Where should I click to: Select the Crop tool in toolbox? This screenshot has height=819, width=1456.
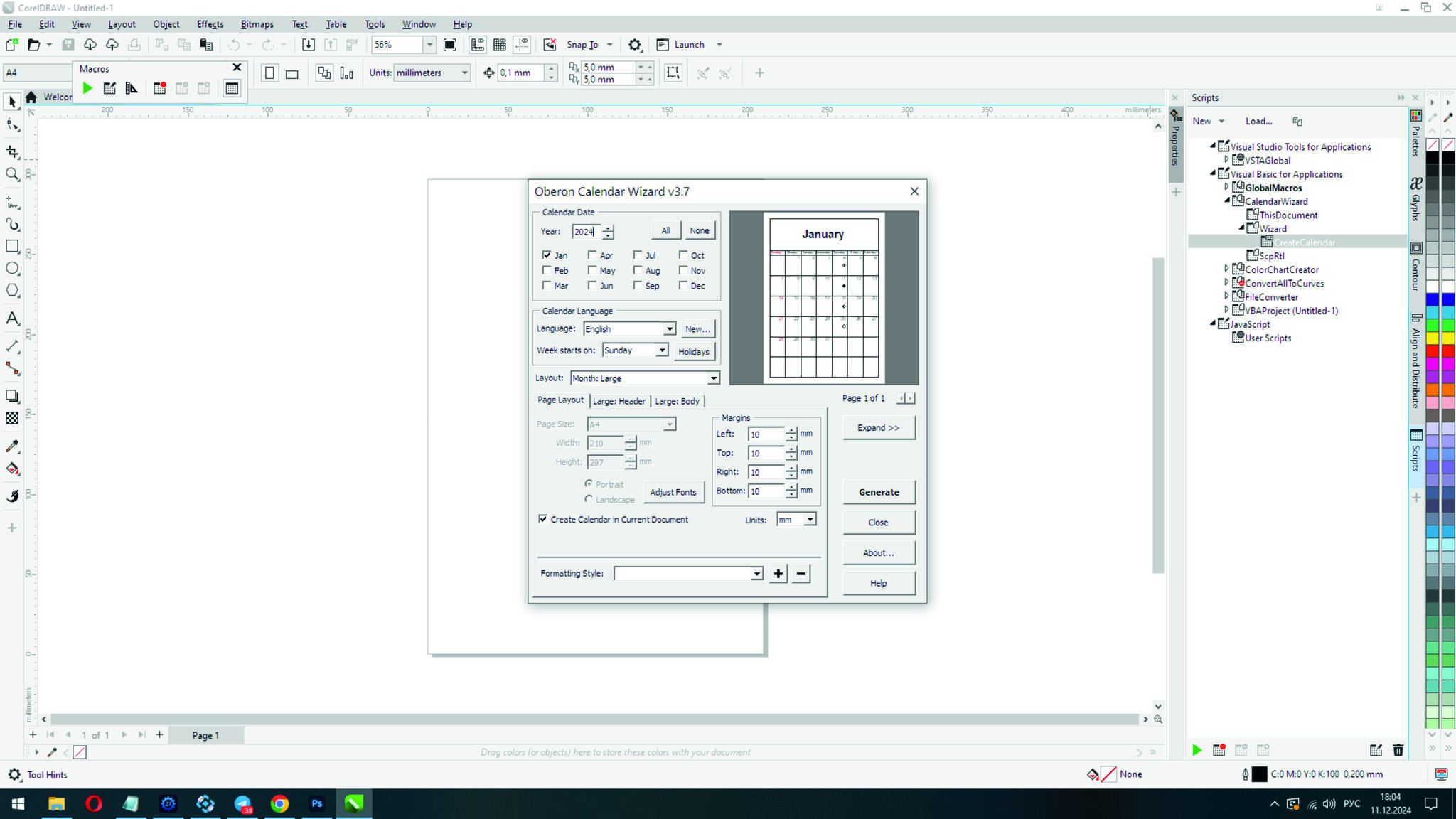[x=12, y=151]
